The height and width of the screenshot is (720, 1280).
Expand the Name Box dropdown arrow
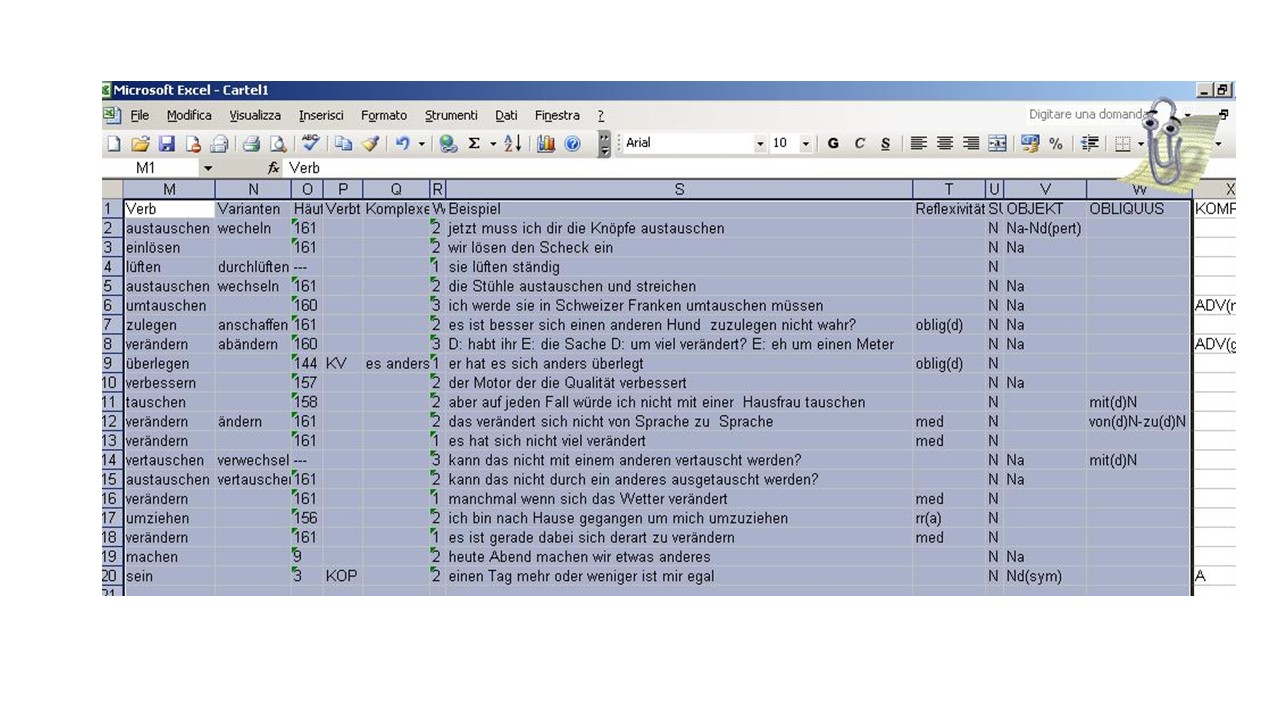coord(208,169)
